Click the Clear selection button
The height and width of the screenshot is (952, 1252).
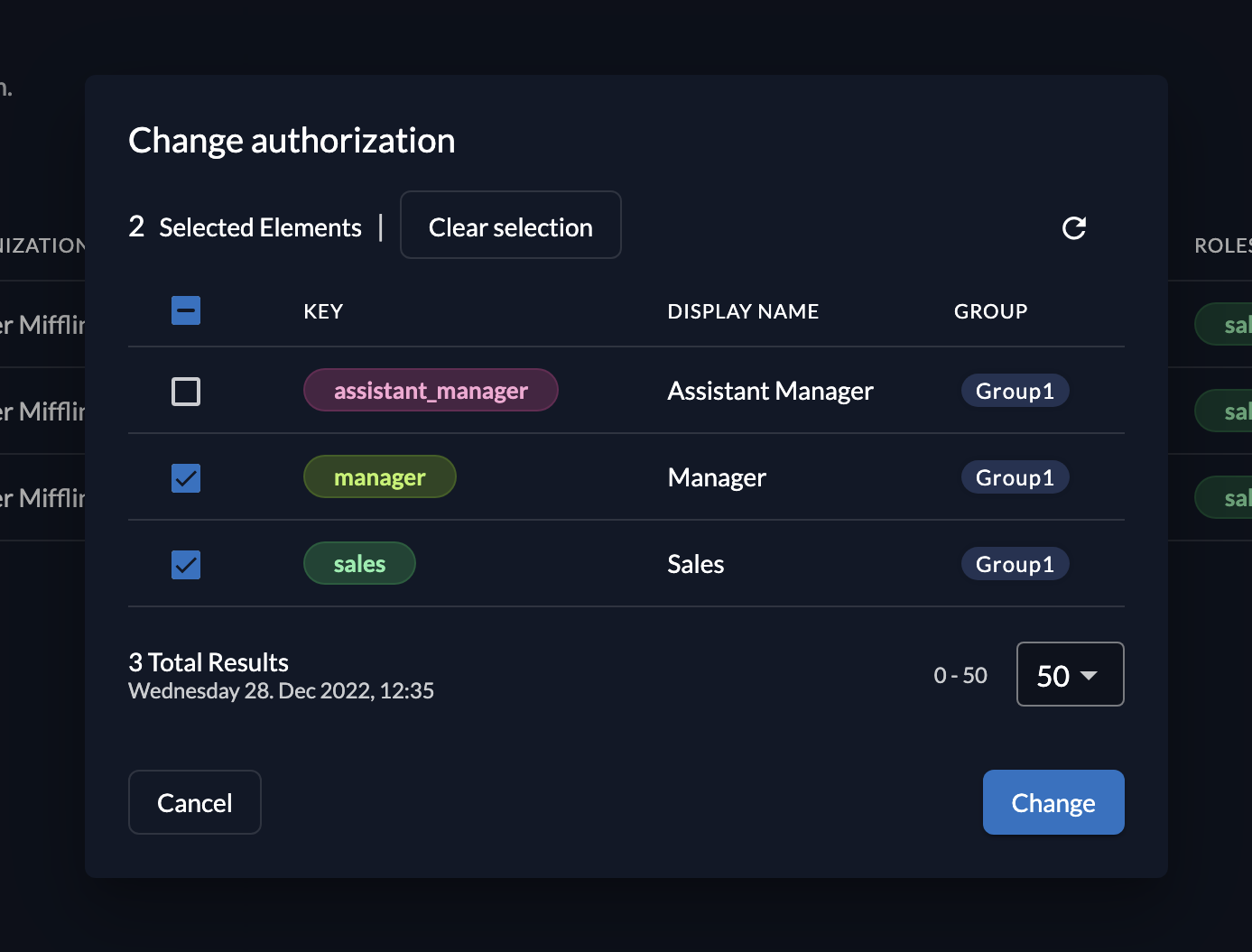[x=510, y=226]
